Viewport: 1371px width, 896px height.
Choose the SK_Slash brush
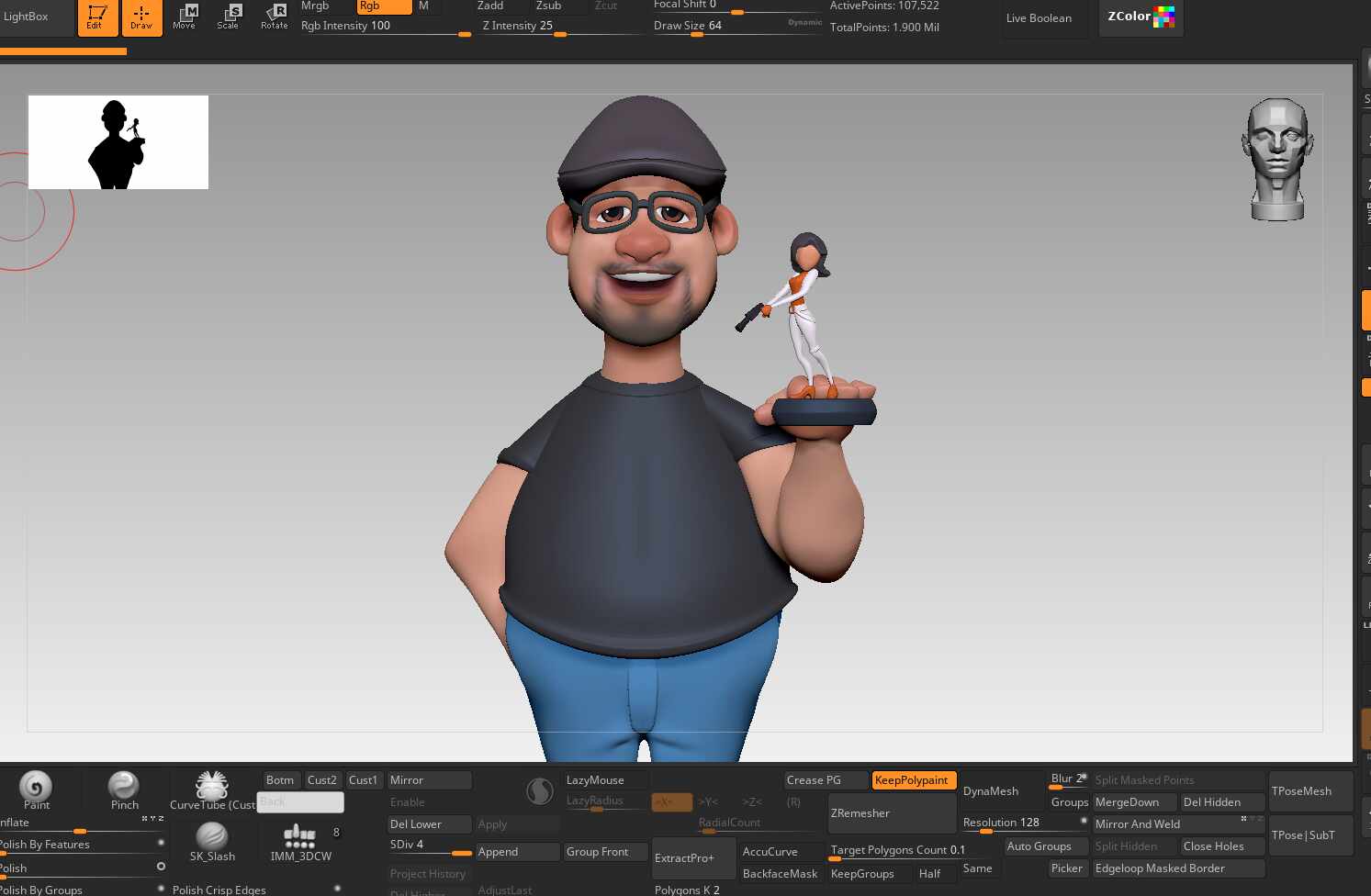[x=212, y=839]
